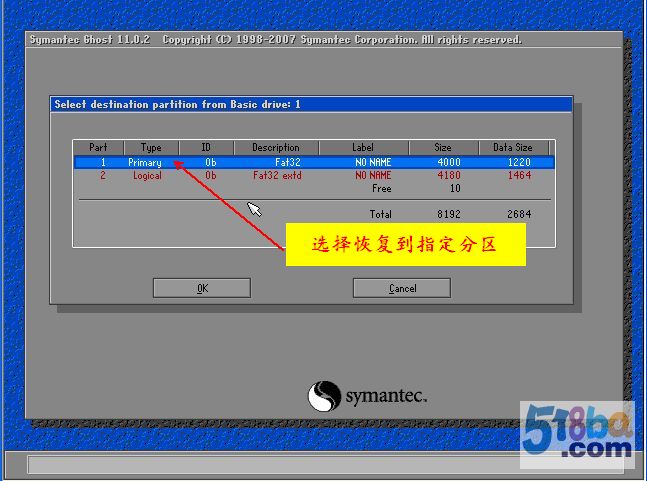Image resolution: width=647 pixels, height=481 pixels.
Task: Click the 4180 size value
Action: pyautogui.click(x=449, y=175)
